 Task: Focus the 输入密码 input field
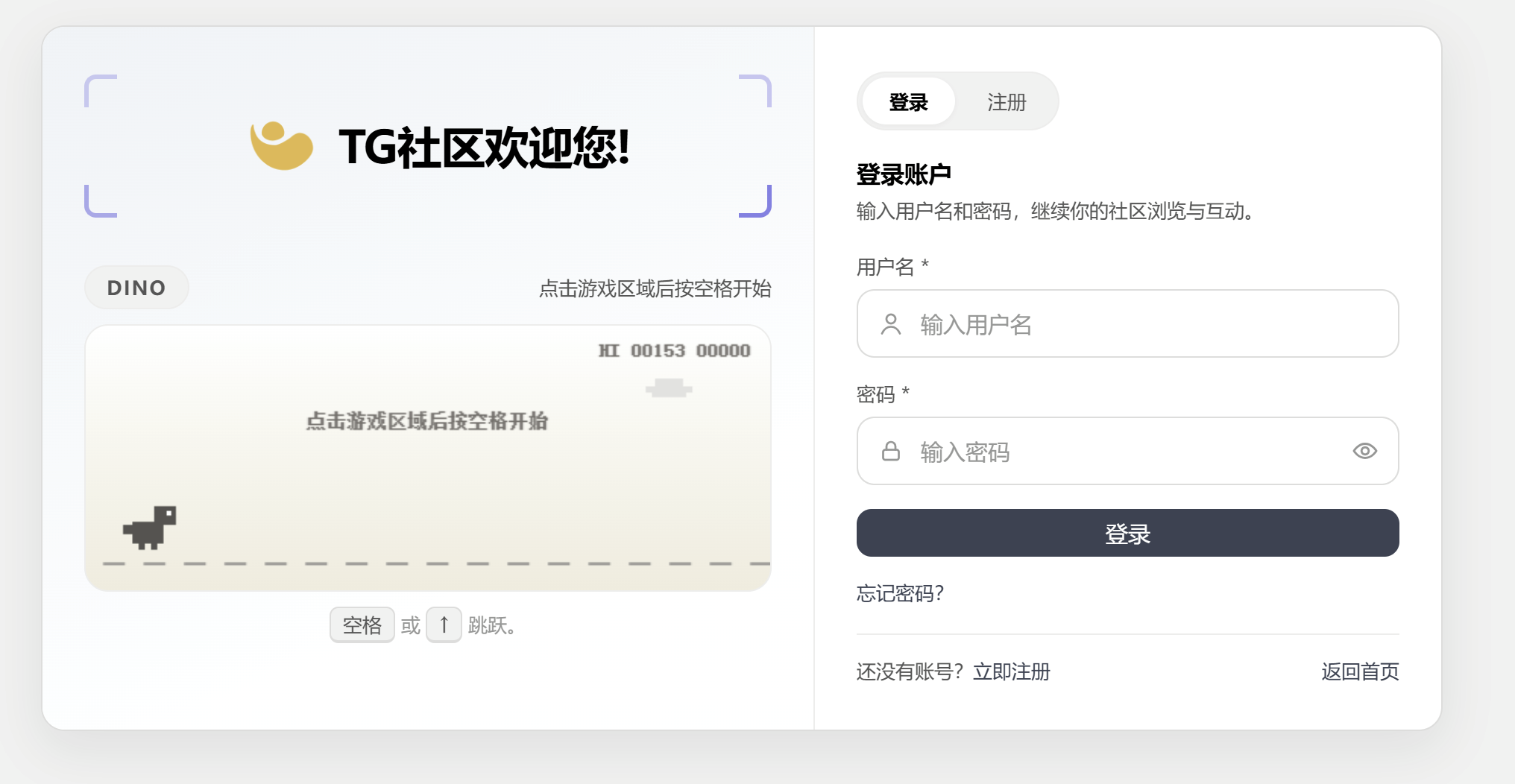pos(1127,451)
